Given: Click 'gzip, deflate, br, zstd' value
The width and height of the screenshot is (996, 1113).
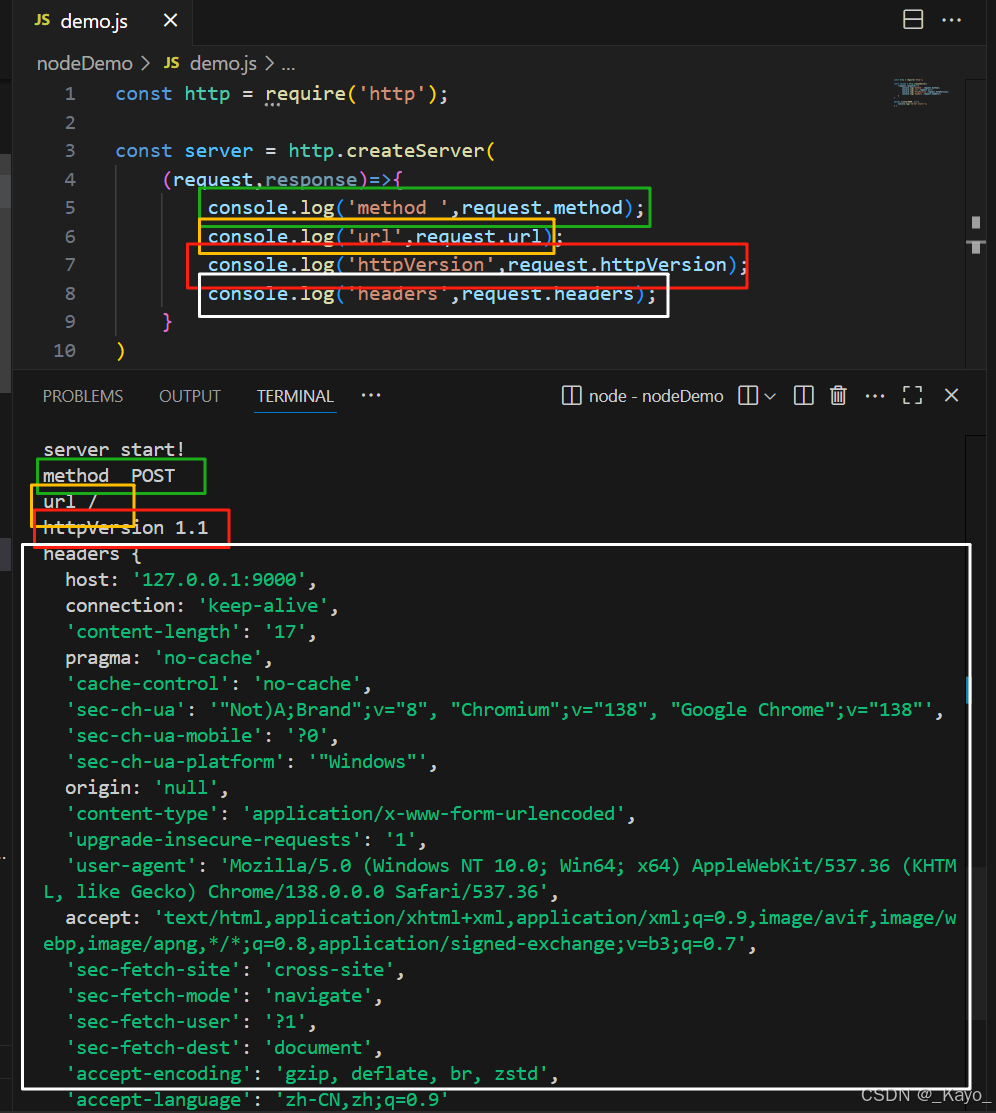Looking at the screenshot, I should 412,1073.
